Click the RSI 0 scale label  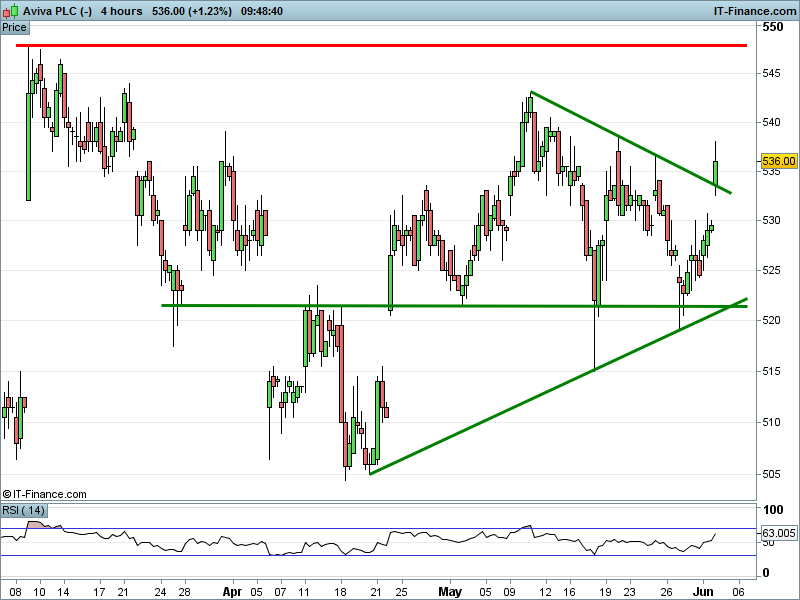coord(766,573)
